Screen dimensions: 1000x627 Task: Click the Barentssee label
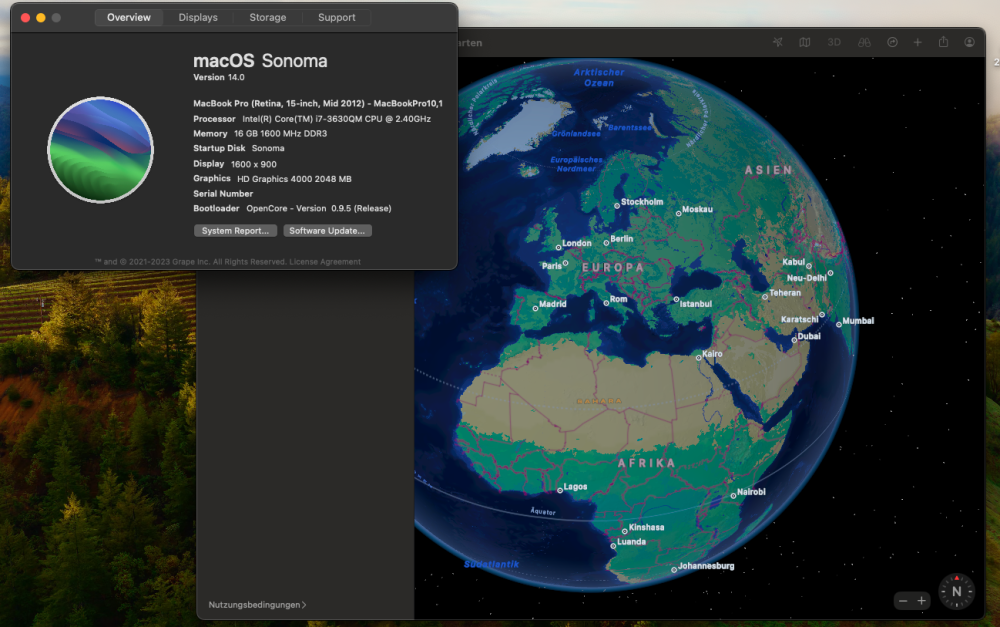630,128
